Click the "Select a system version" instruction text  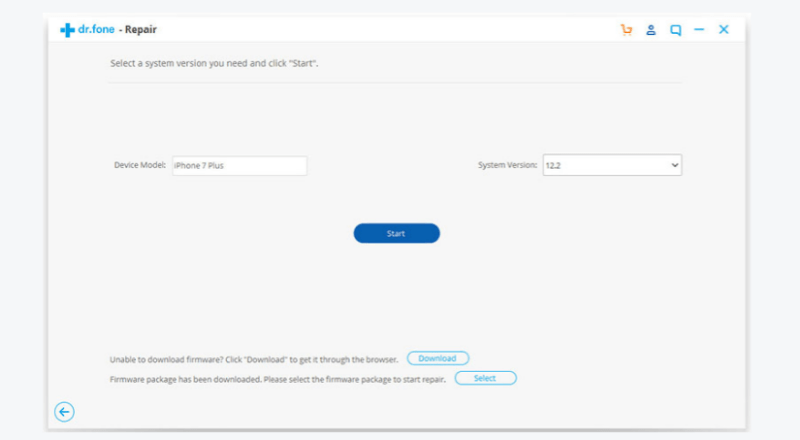(220, 63)
